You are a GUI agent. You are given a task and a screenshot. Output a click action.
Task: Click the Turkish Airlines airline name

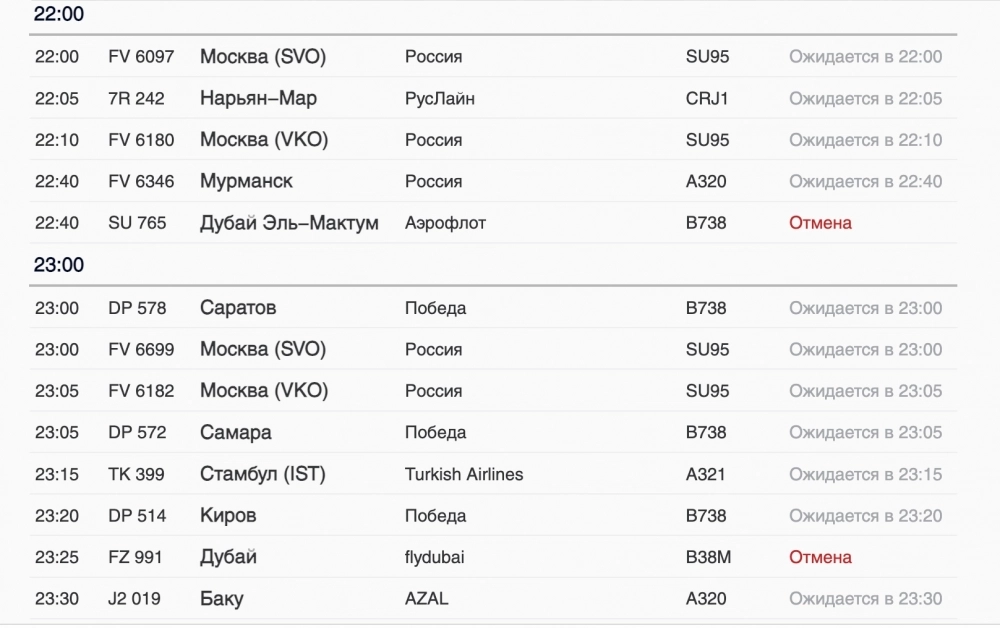pyautogui.click(x=464, y=475)
